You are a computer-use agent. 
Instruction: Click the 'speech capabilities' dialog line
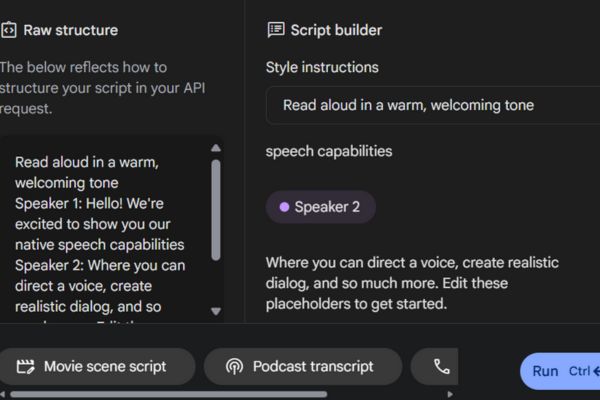329,152
